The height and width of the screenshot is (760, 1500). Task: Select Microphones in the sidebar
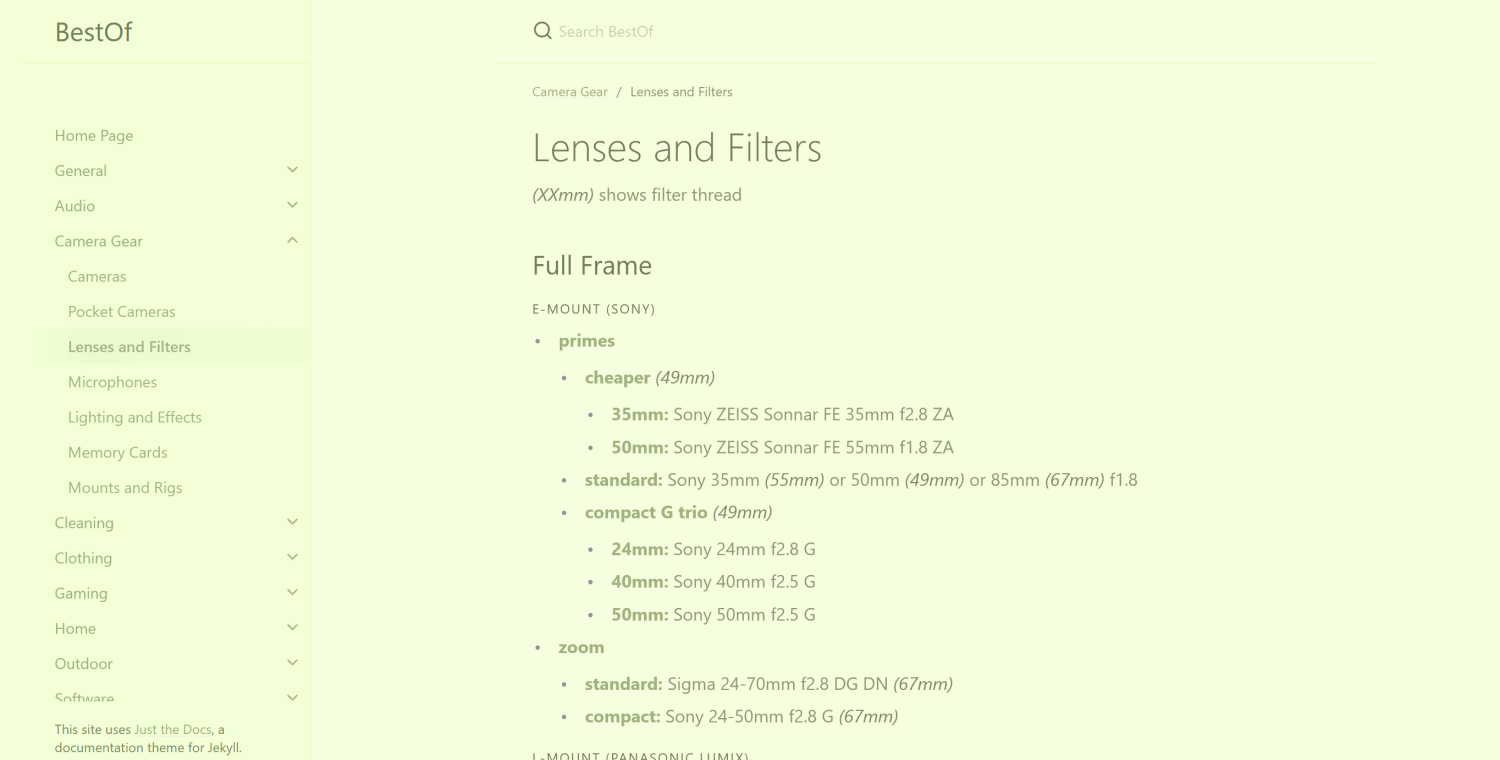[112, 382]
